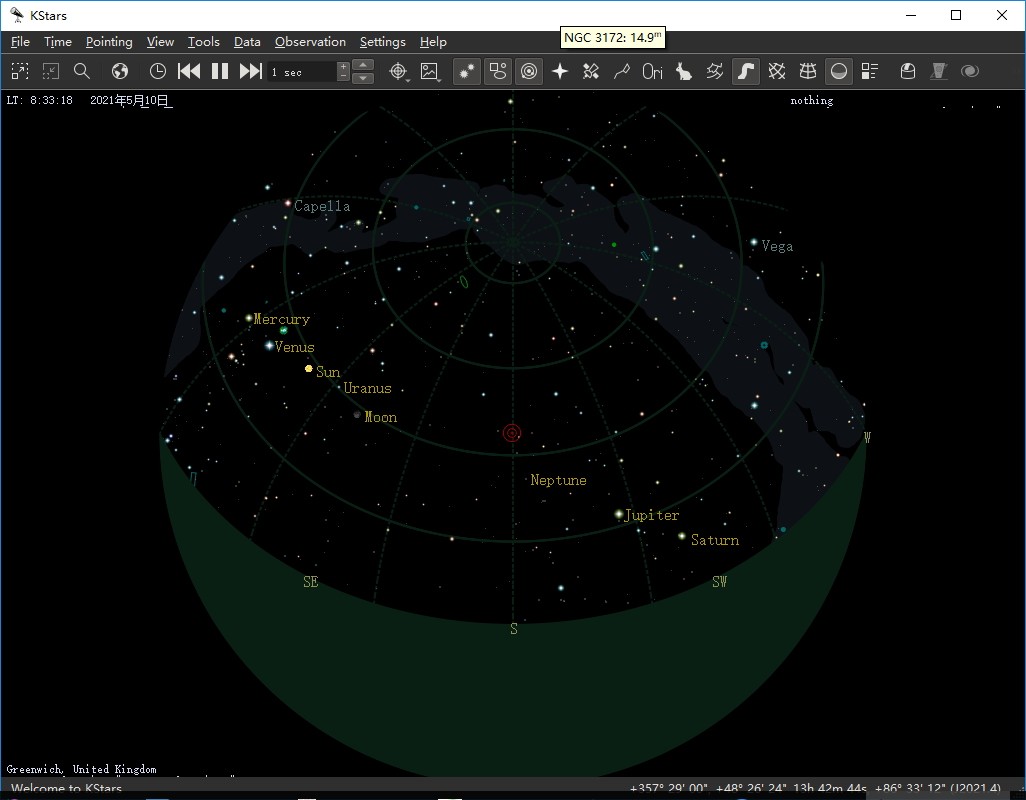The image size is (1026, 800).
Task: Click the Zoom Out toolbar icon
Action: (x=51, y=71)
